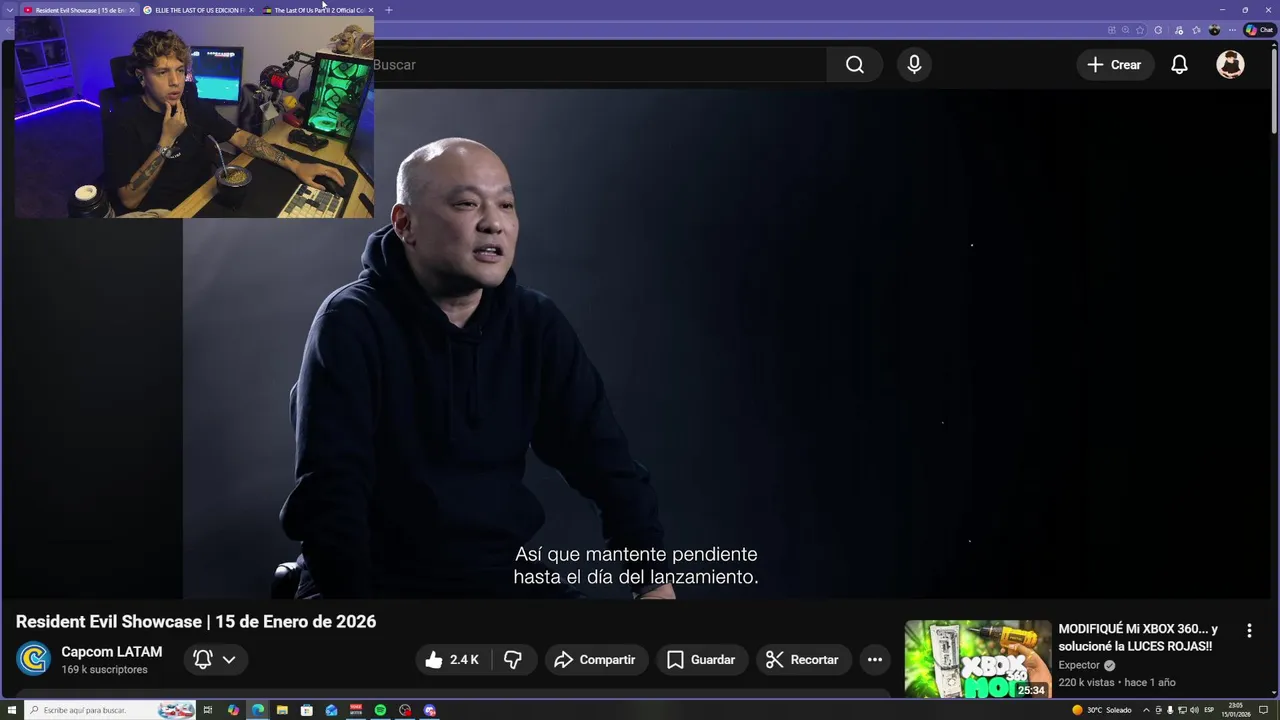This screenshot has width=1280, height=720.
Task: Click the system tray microphone icon
Action: click(1170, 710)
